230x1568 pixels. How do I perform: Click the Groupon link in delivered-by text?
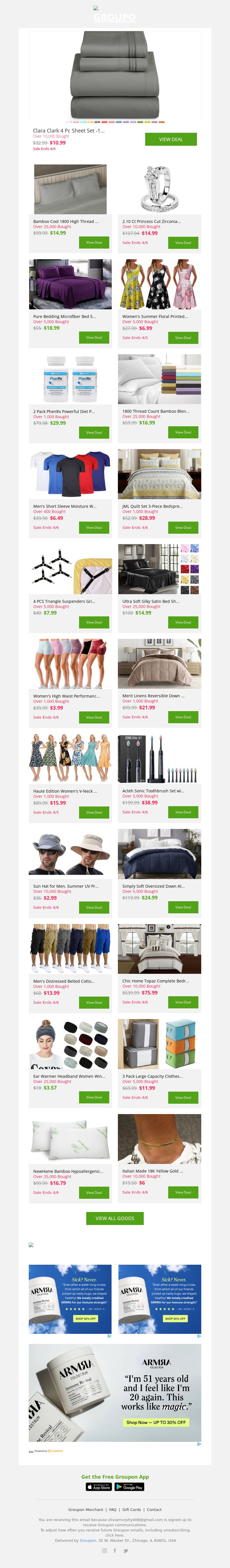88,1541
